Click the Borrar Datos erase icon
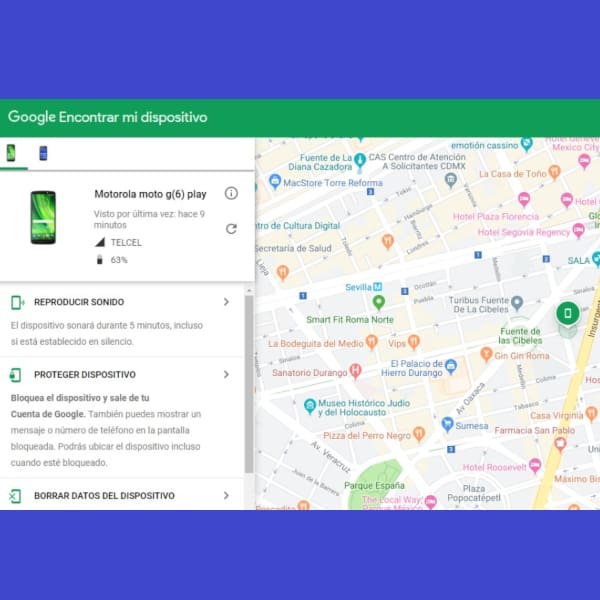This screenshot has height=600, width=600. coord(15,496)
